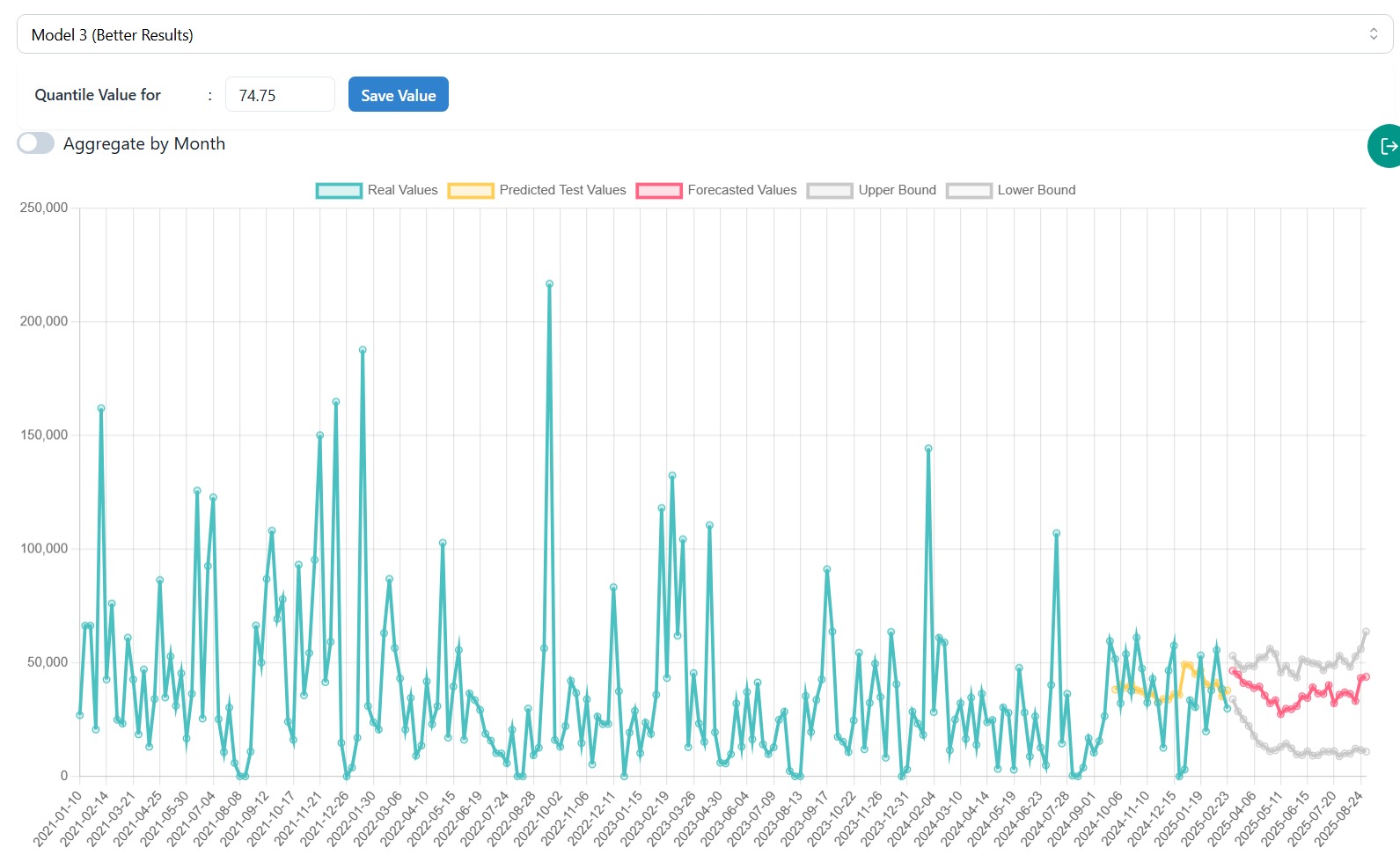
Task: Click the dropdown chevron arrows at right
Action: coord(1373,34)
